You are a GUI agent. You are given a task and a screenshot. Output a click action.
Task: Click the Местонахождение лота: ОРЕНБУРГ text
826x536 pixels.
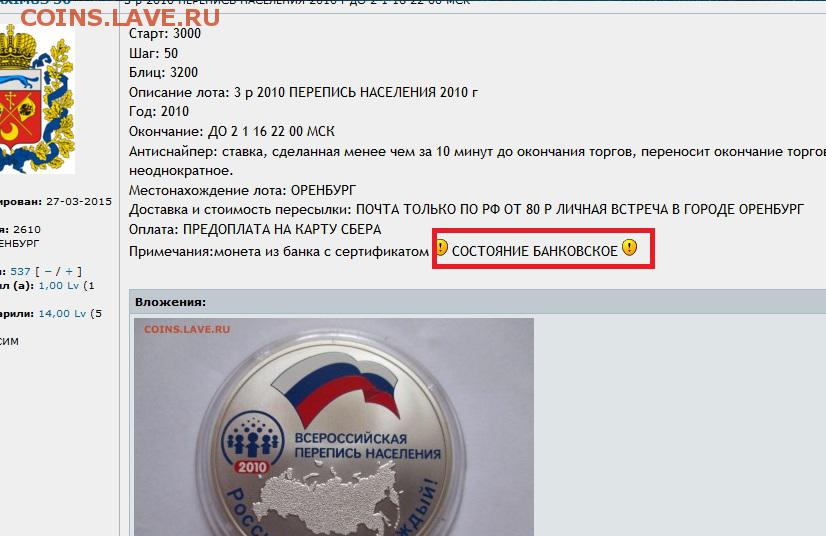click(242, 190)
